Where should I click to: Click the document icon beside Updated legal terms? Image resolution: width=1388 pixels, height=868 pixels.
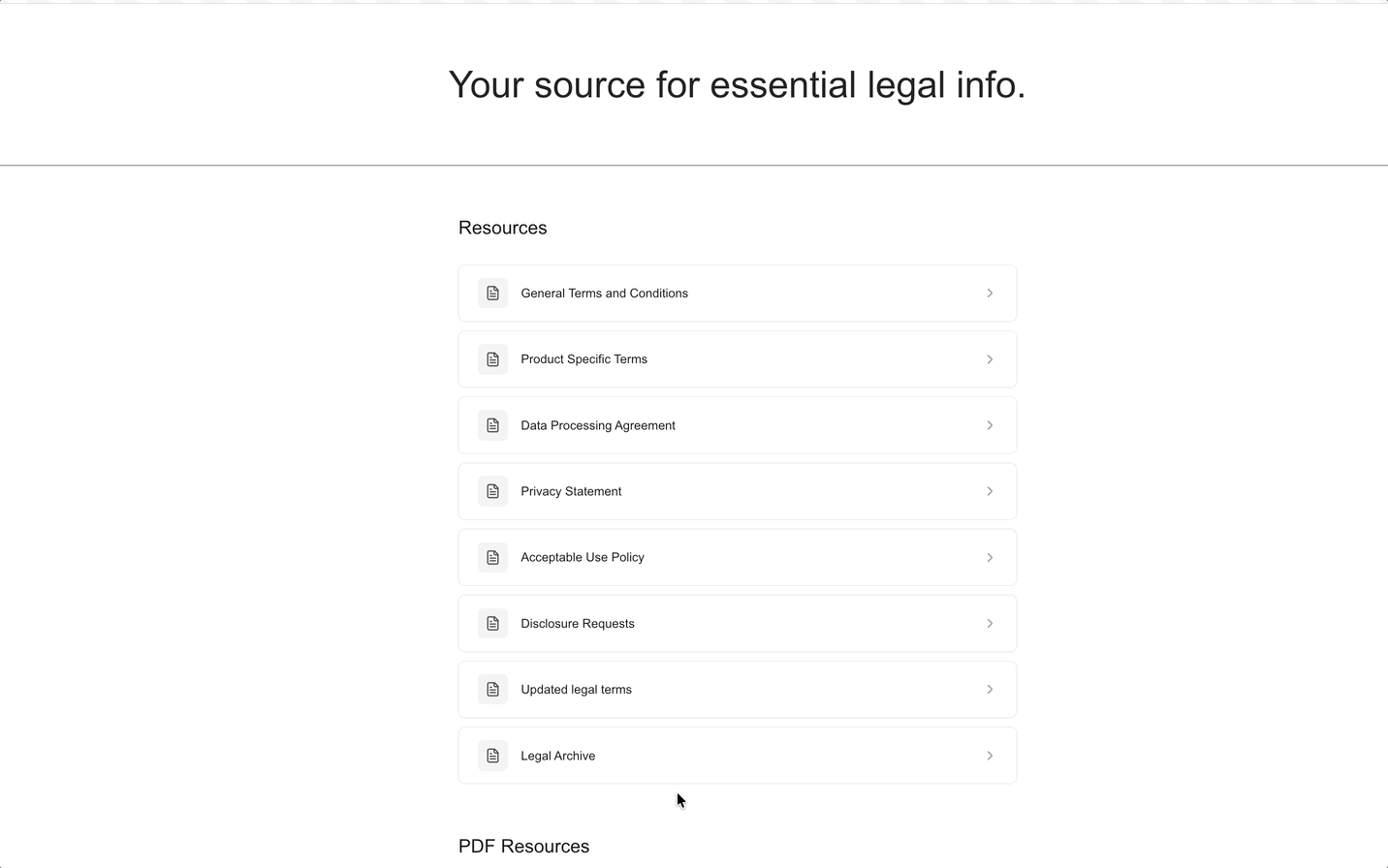[x=492, y=689]
